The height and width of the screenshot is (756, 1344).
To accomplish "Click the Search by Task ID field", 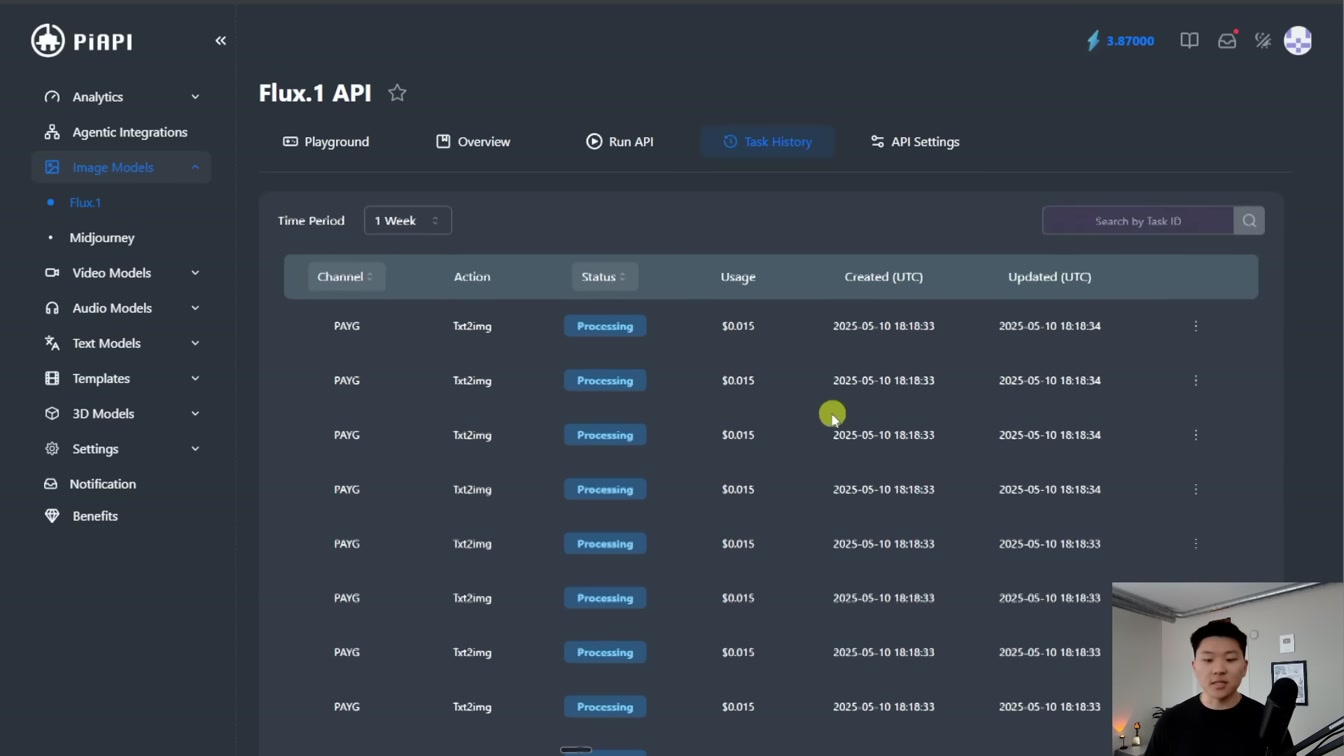I will click(1138, 221).
